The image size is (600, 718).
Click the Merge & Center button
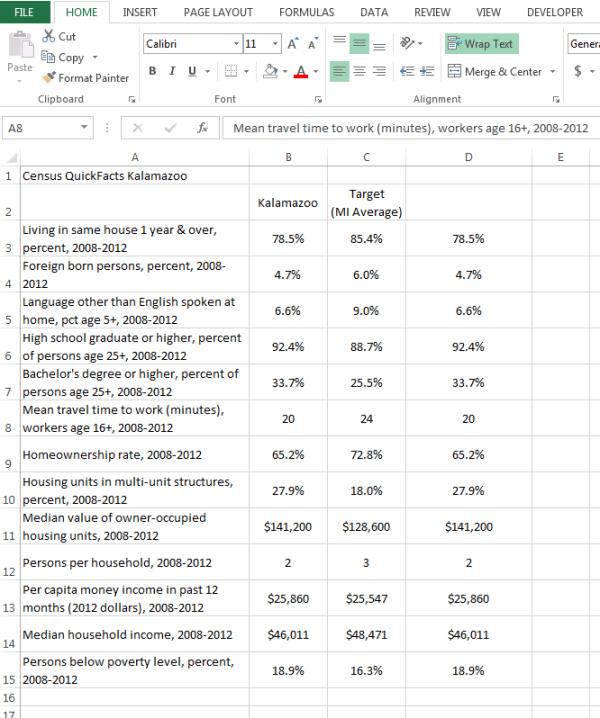496,71
